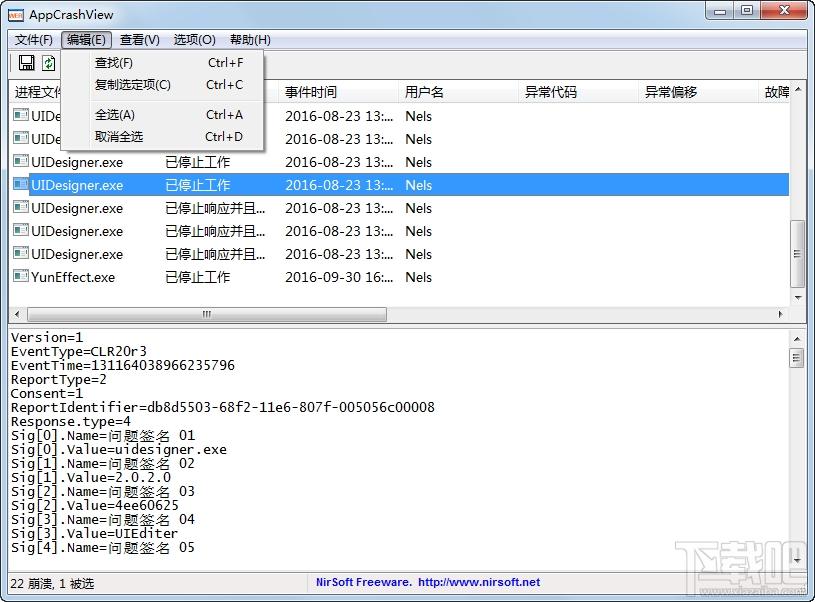Image resolution: width=815 pixels, height=602 pixels.
Task: Close the open 编辑(E) menu
Action: (86, 40)
